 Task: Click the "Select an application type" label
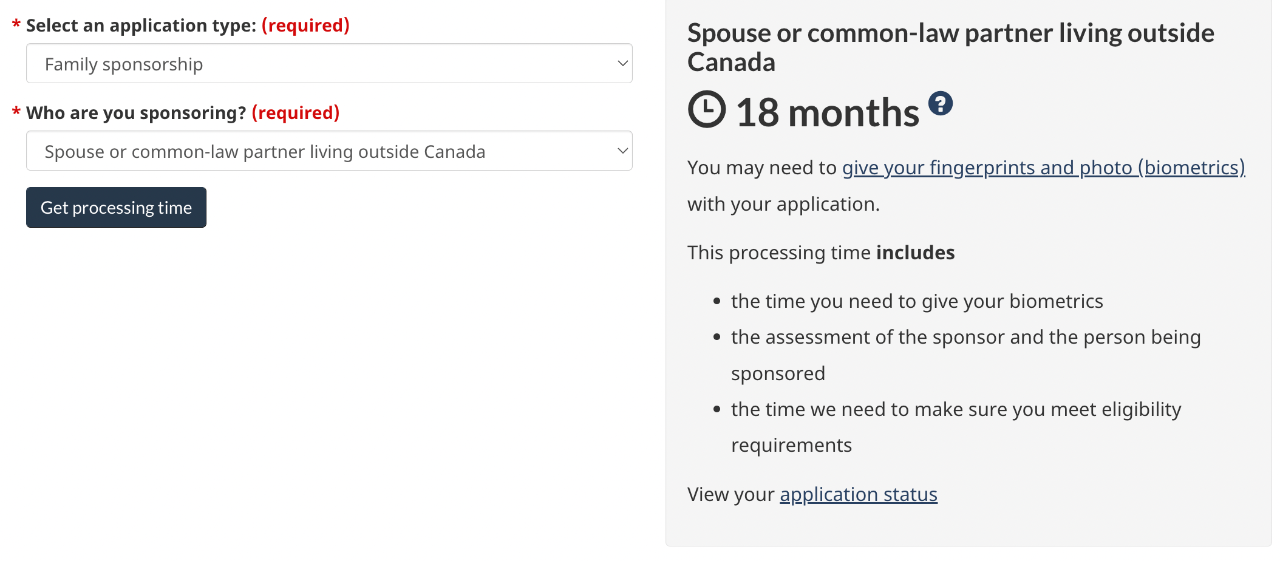(141, 26)
